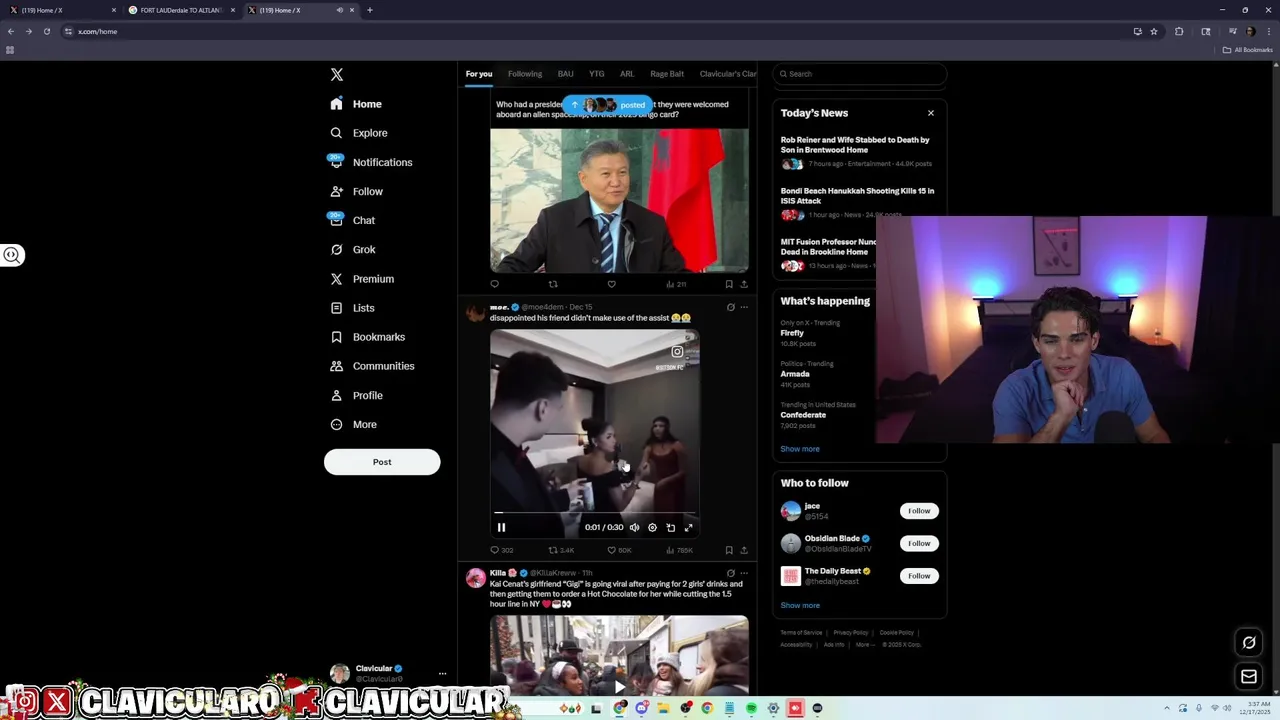1280x720 pixels.
Task: Click the Post button in the sidebar
Action: pyautogui.click(x=382, y=462)
